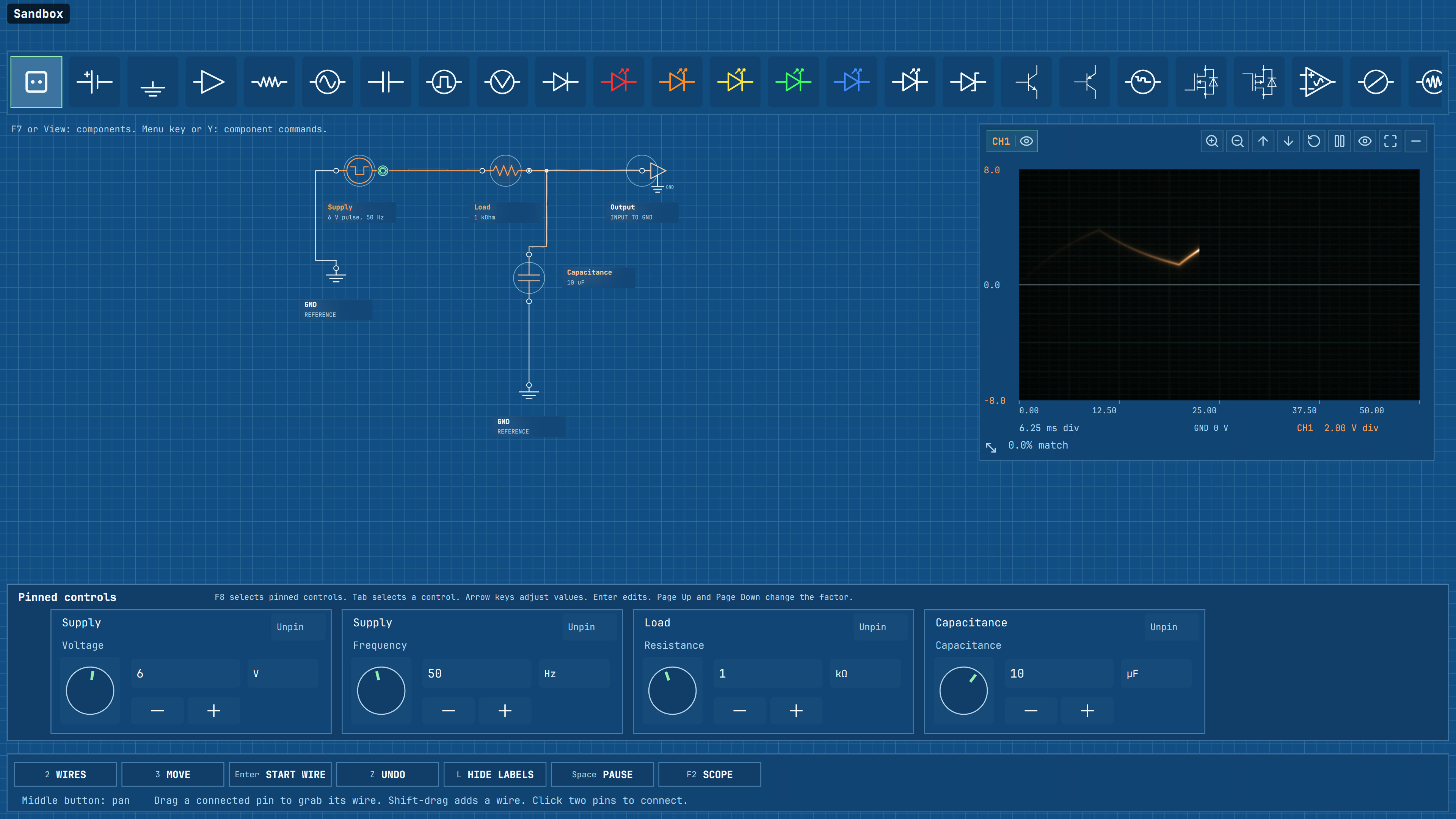Reset the oscilloscope view

click(1313, 141)
